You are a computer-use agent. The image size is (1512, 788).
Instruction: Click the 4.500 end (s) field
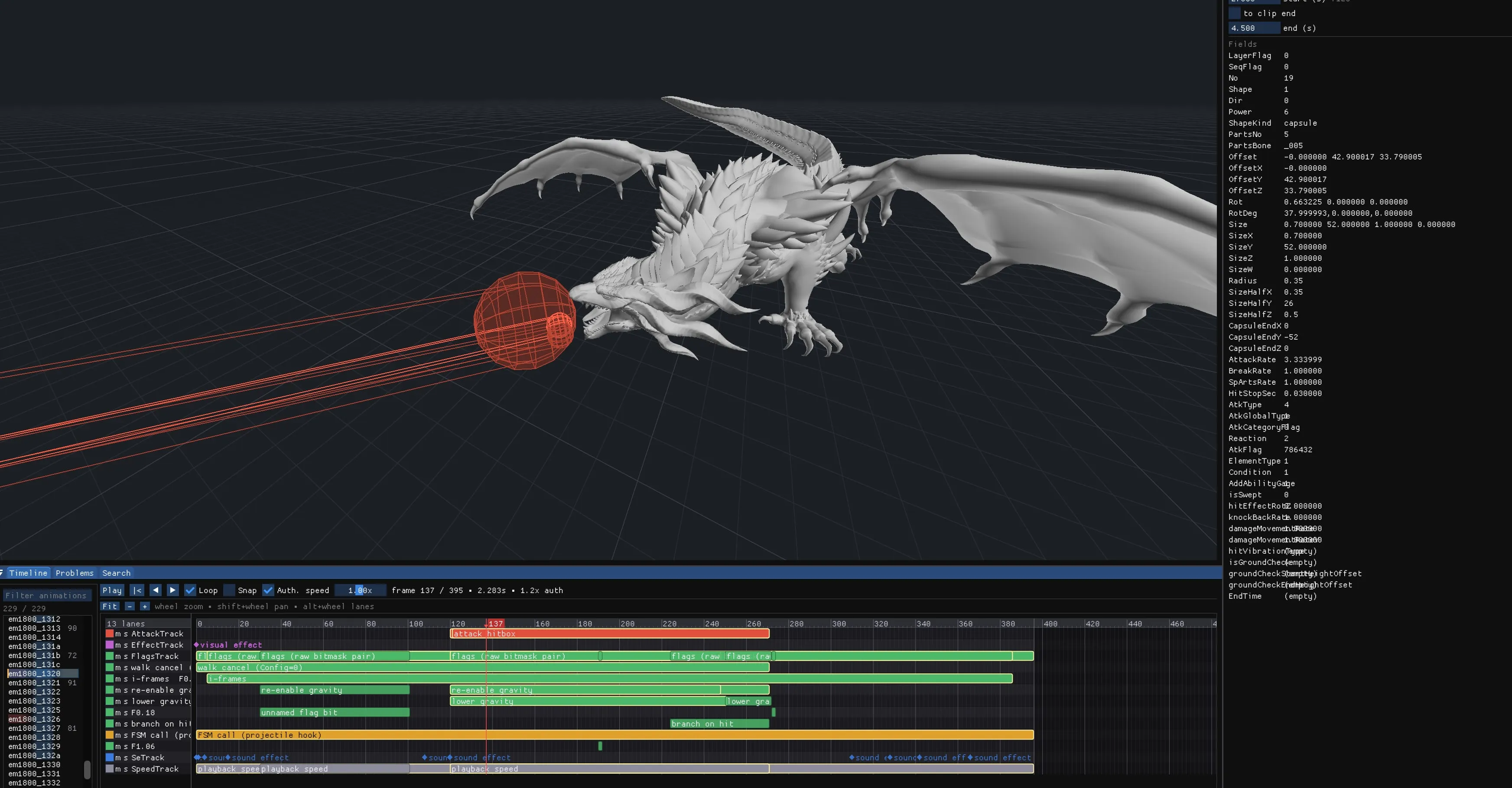[x=1253, y=28]
